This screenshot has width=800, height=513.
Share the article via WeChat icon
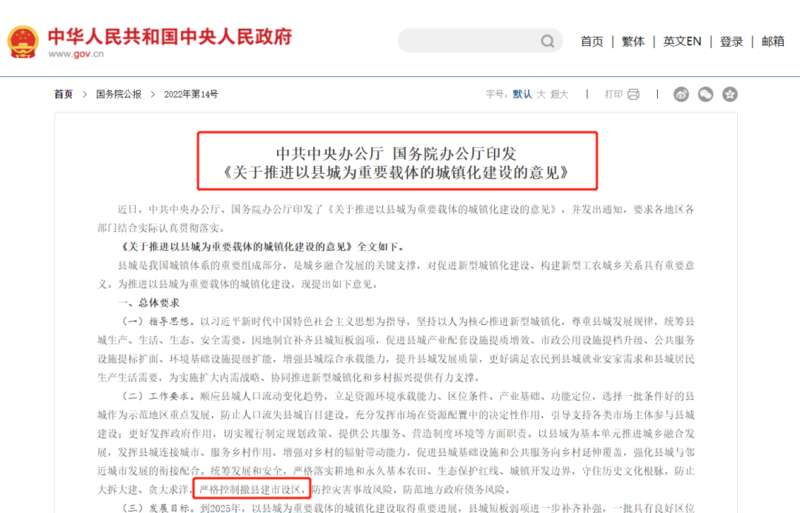click(706, 94)
